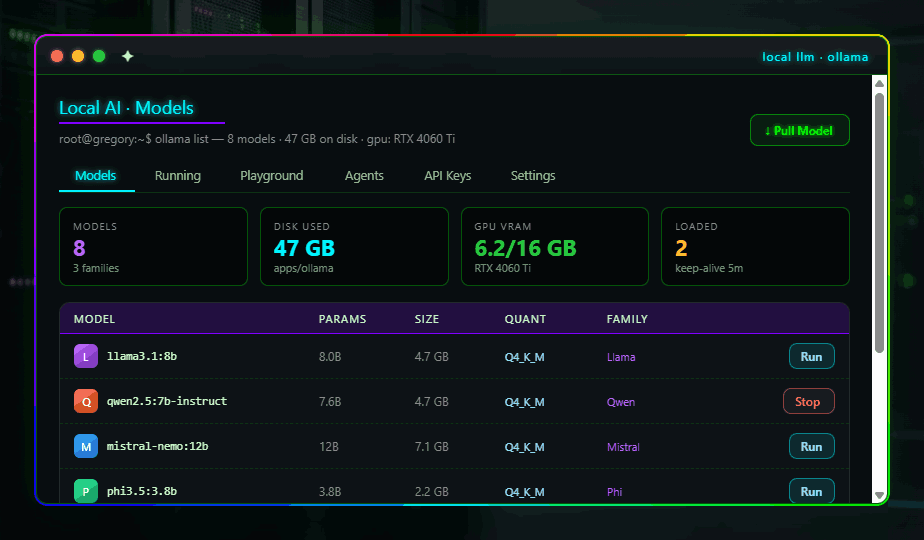The width and height of the screenshot is (924, 540).
Task: Click the Pull Model button
Action: click(x=799, y=130)
